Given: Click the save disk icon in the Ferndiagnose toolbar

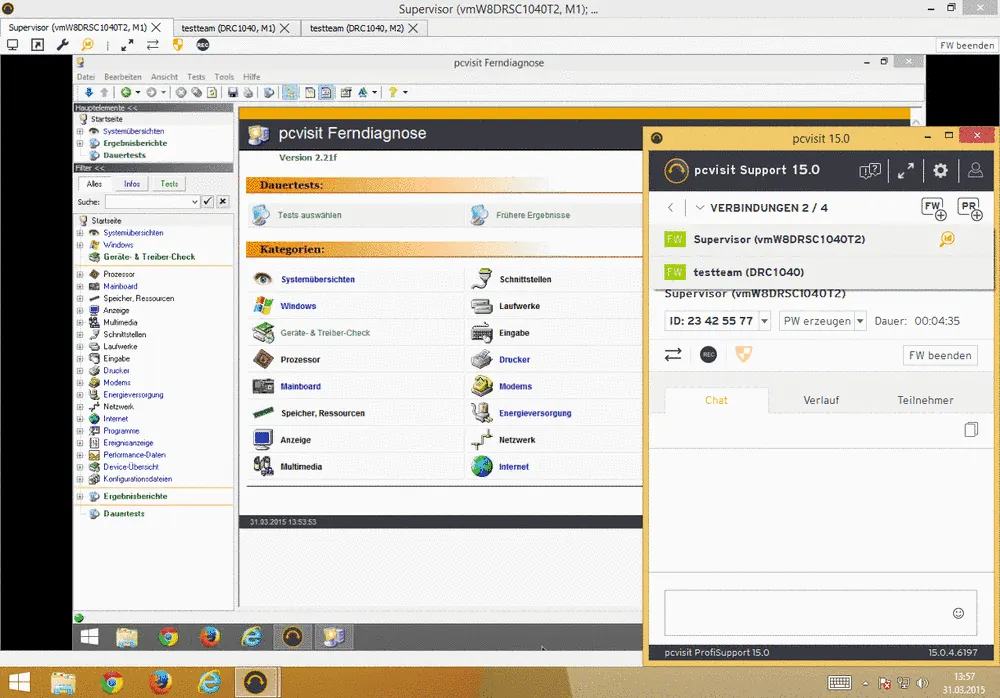Looking at the screenshot, I should click(x=233, y=93).
